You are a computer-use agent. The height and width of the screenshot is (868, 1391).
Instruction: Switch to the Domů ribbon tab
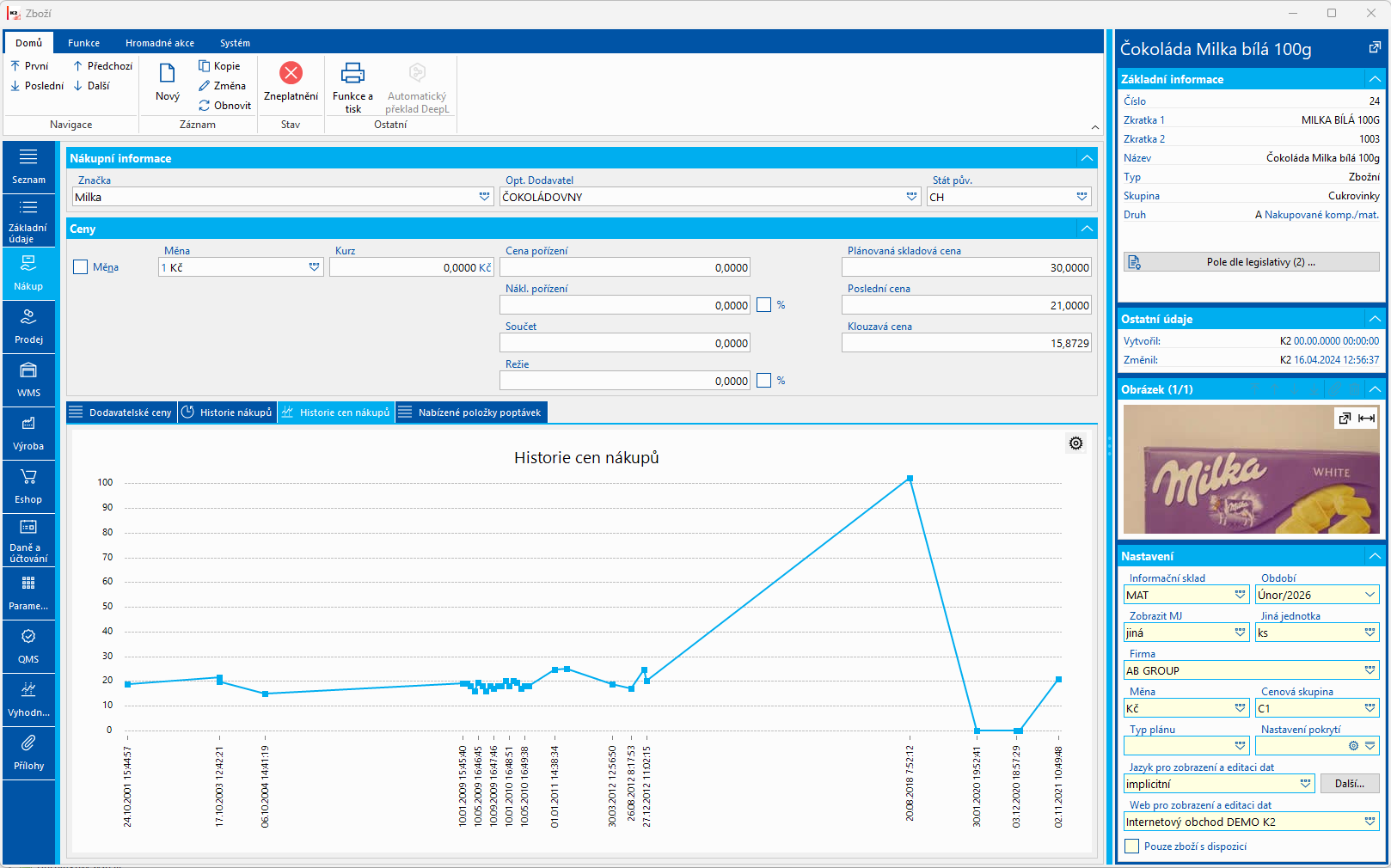[x=28, y=43]
